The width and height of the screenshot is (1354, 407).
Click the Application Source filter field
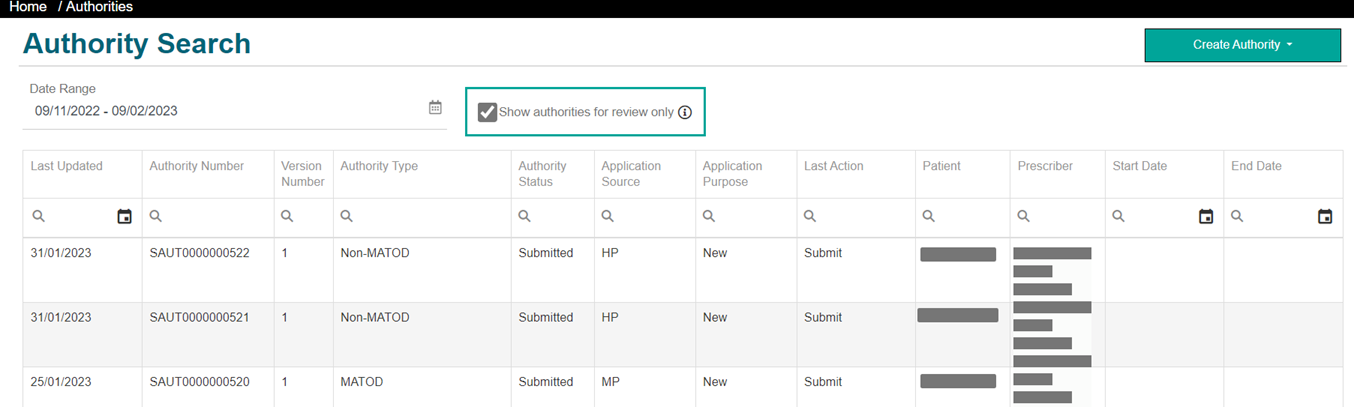point(652,216)
